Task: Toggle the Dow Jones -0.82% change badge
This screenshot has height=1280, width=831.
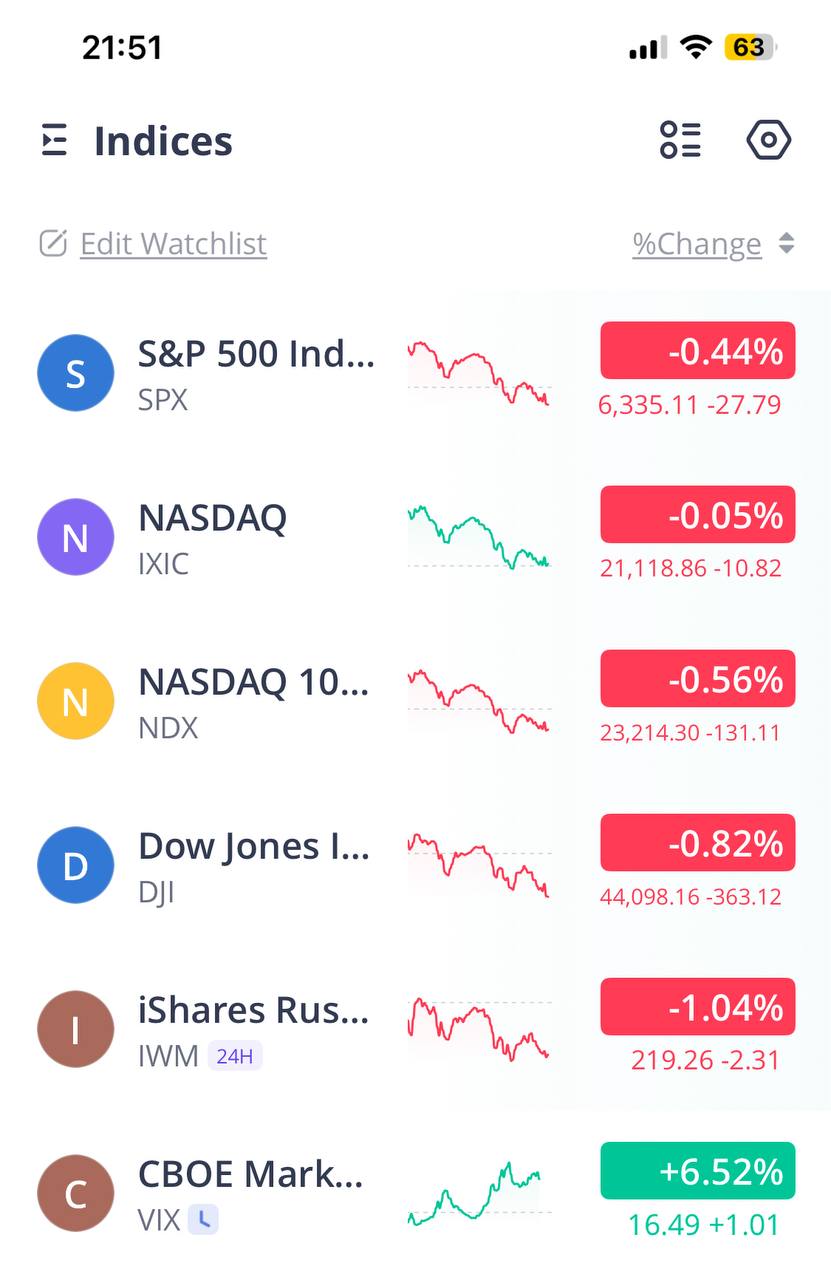Action: point(697,843)
